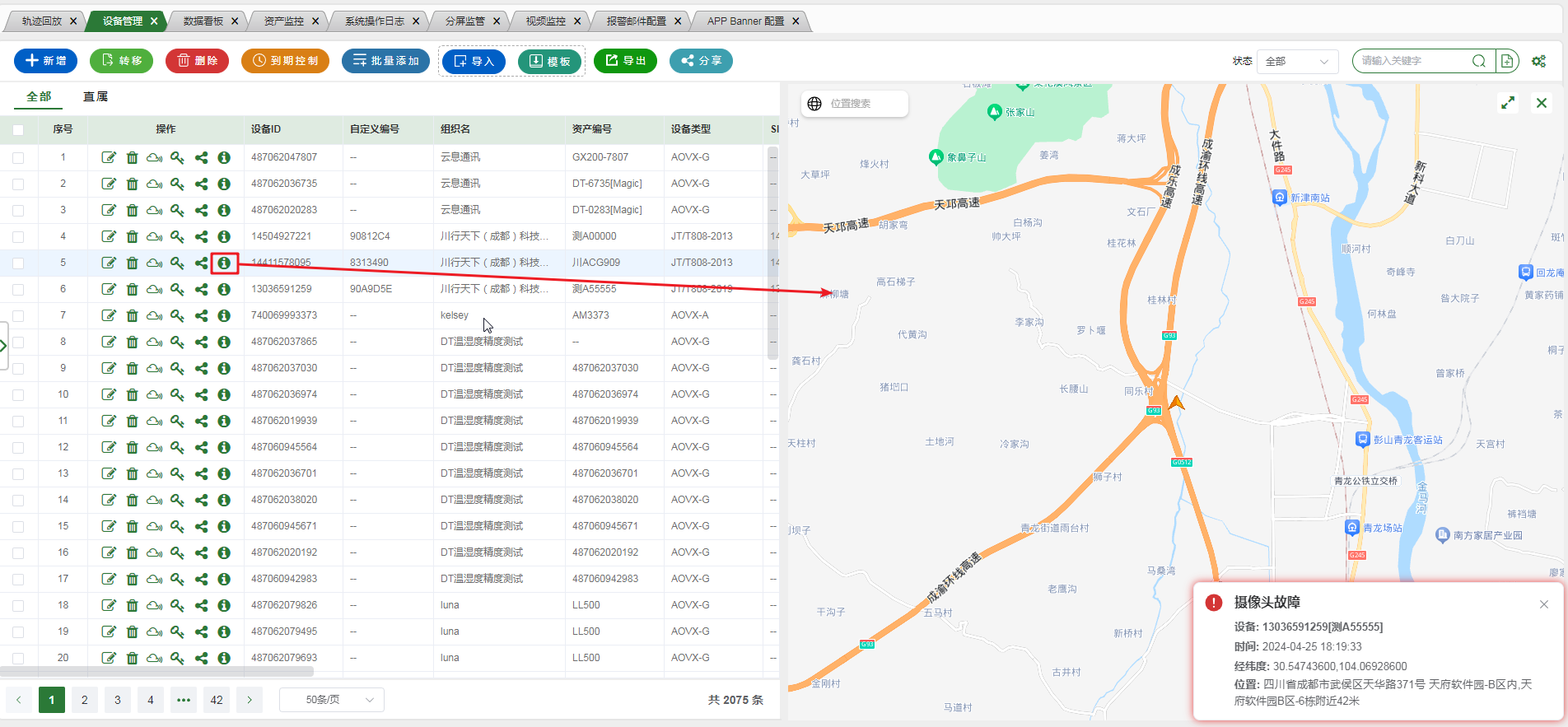The height and width of the screenshot is (727, 1568).
Task: Click the table horizontal scrollbar
Action: coord(156,672)
